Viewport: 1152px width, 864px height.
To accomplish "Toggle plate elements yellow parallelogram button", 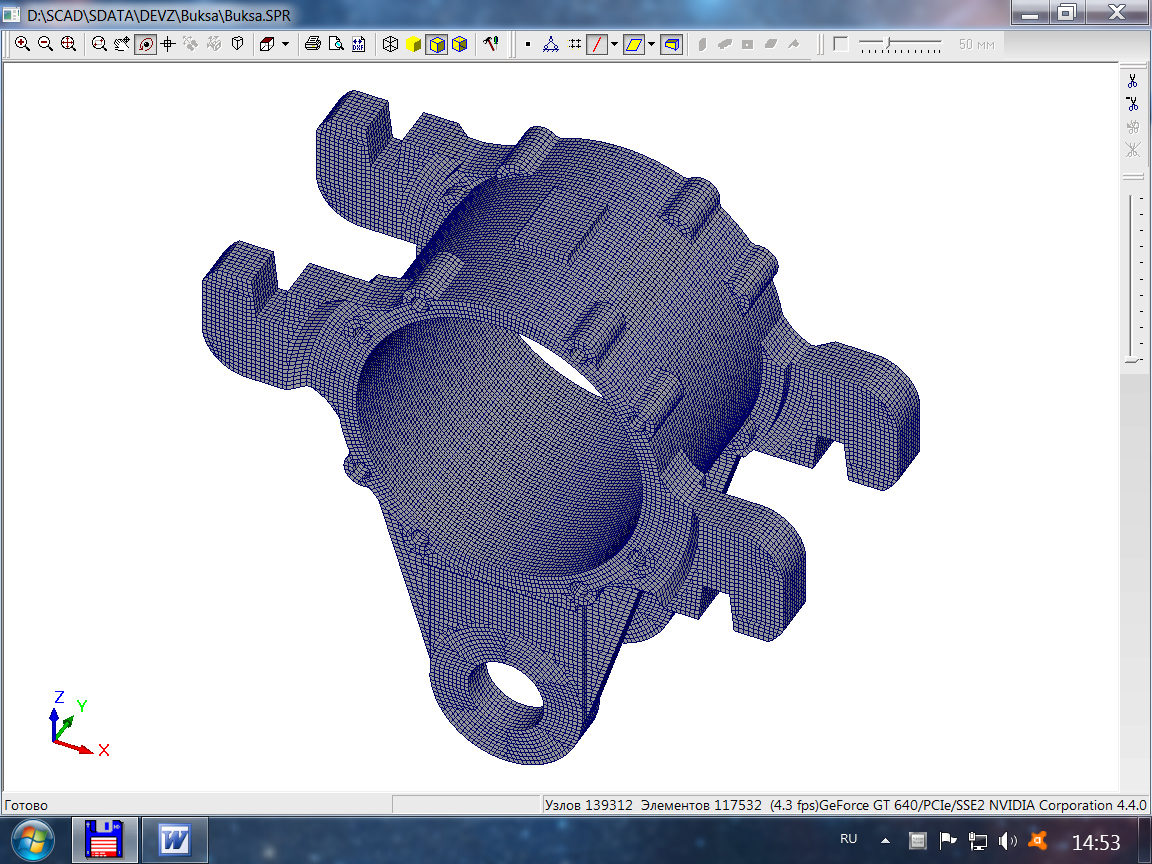I will [633, 44].
